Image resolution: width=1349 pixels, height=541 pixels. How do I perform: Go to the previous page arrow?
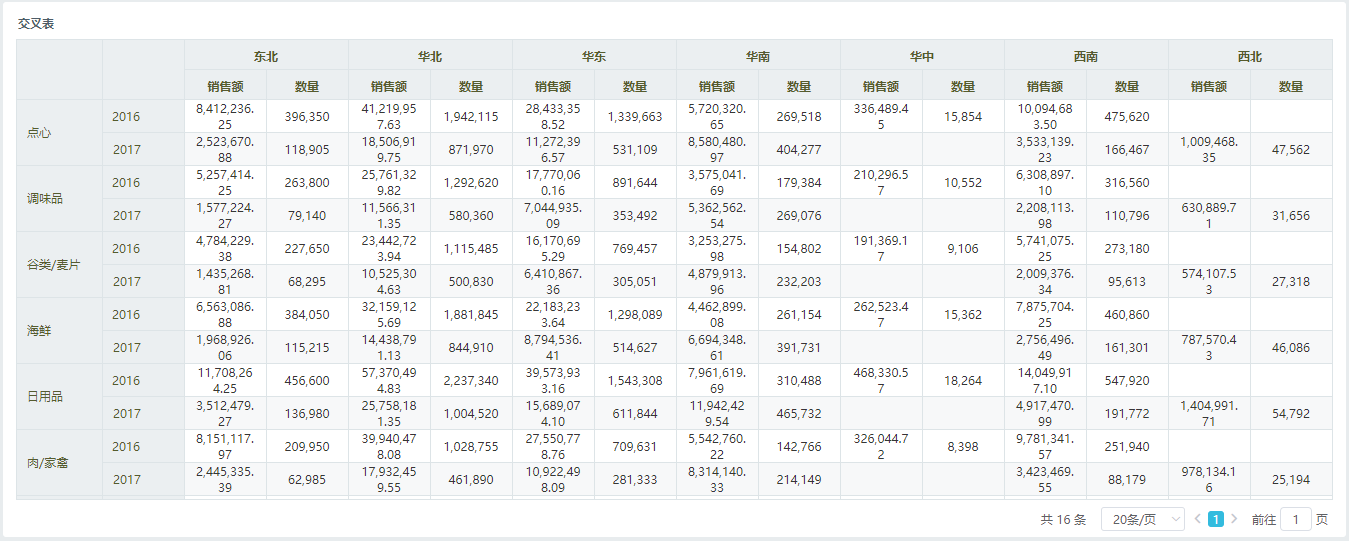tap(1198, 519)
